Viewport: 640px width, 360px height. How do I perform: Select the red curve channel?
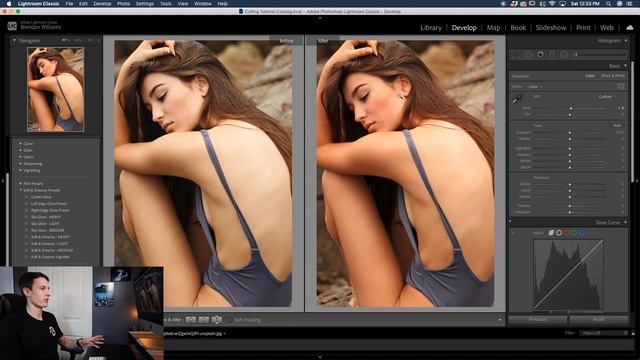pos(567,233)
